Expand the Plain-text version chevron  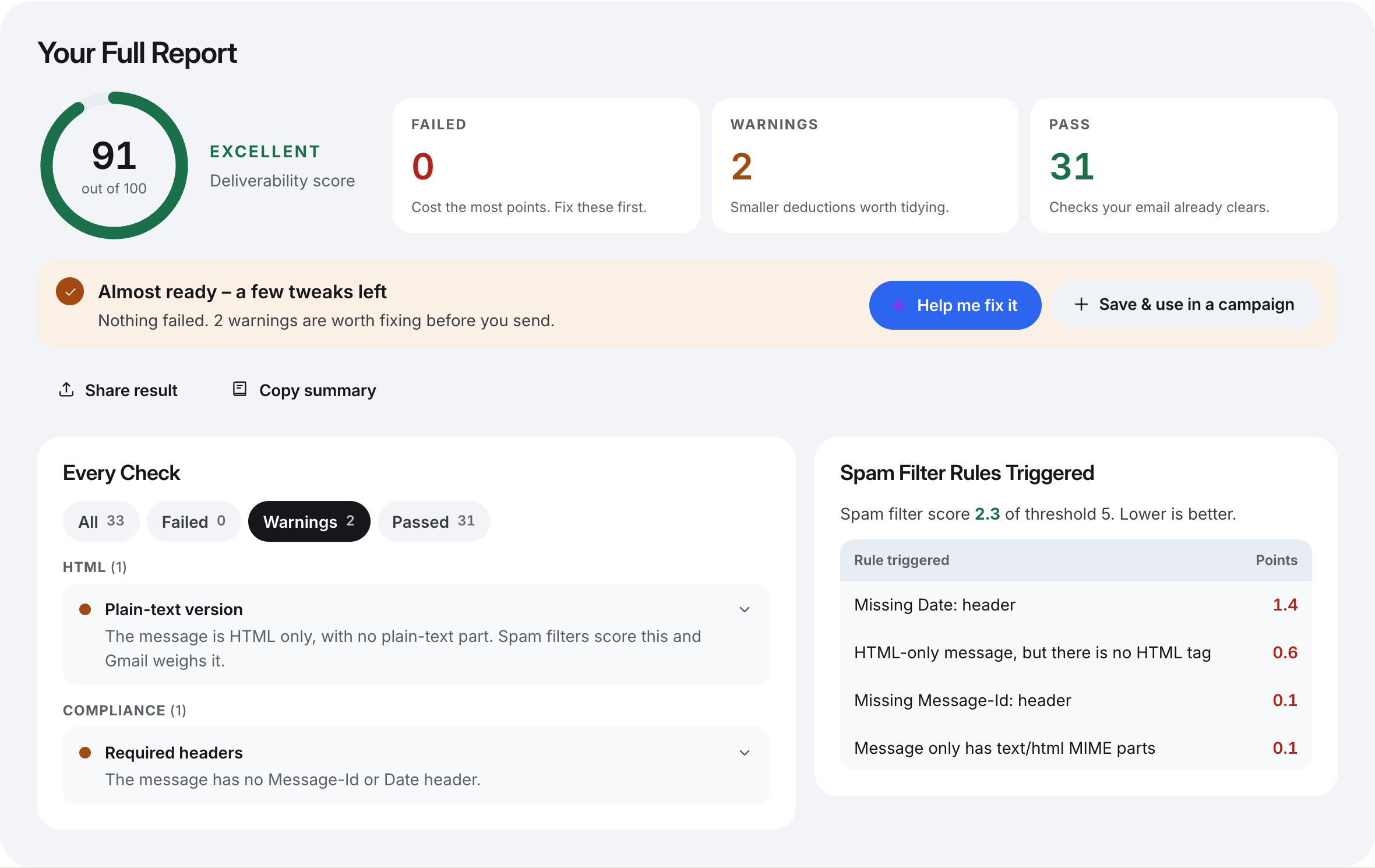pyautogui.click(x=745, y=609)
